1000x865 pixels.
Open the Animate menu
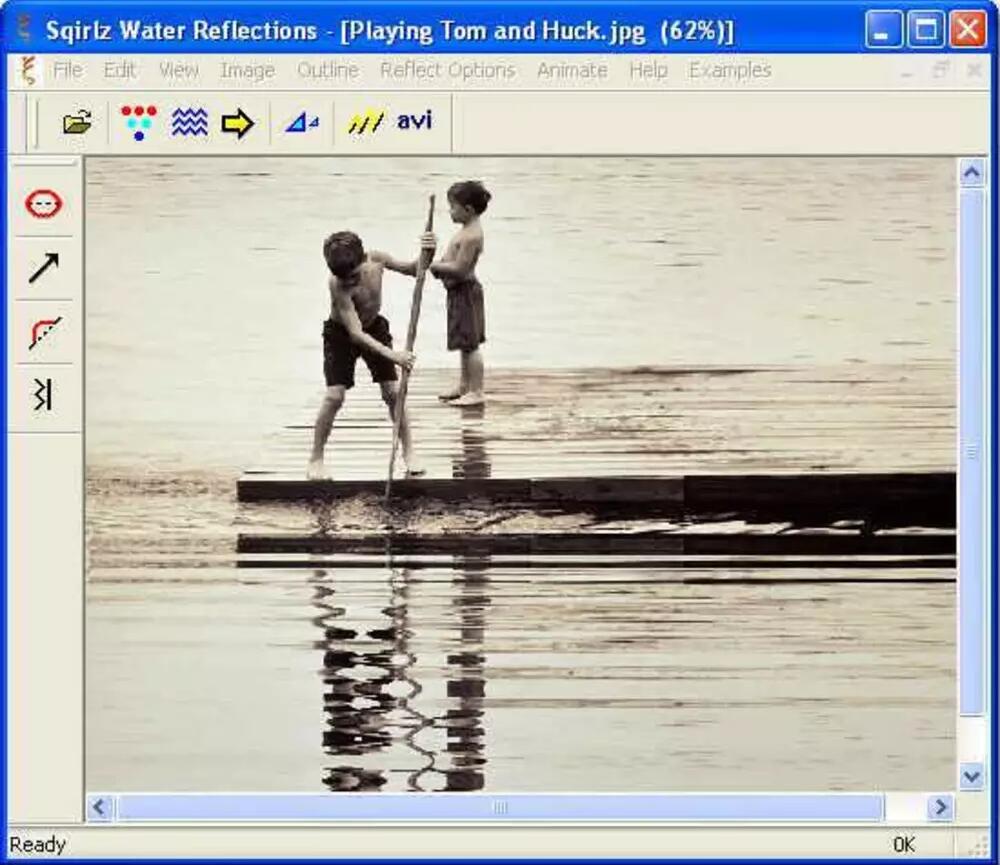point(572,71)
